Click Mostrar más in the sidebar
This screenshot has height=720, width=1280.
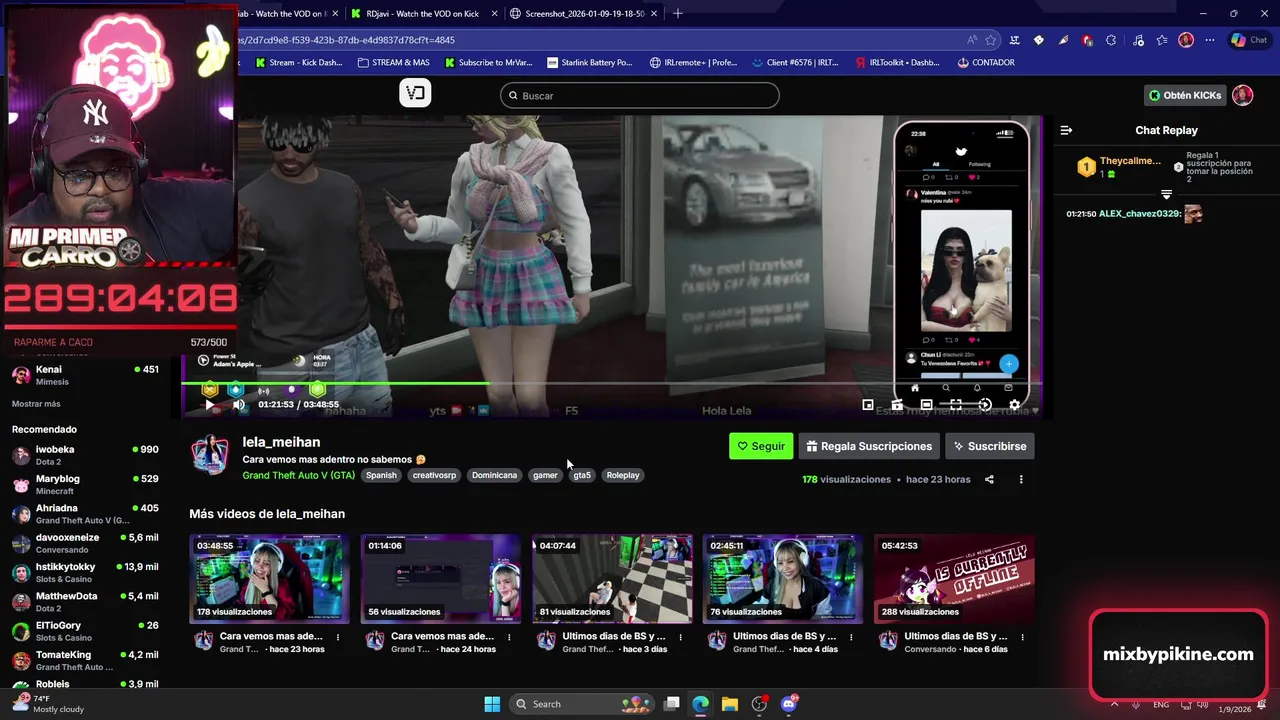pyautogui.click(x=36, y=404)
